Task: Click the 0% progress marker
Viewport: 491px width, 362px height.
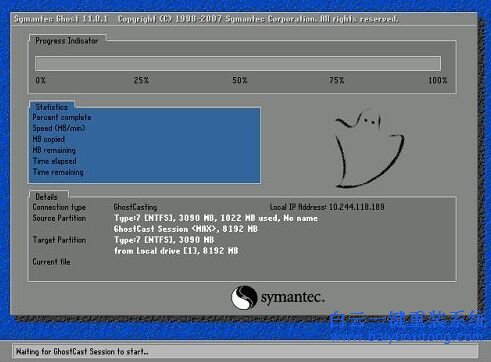Action: click(40, 80)
